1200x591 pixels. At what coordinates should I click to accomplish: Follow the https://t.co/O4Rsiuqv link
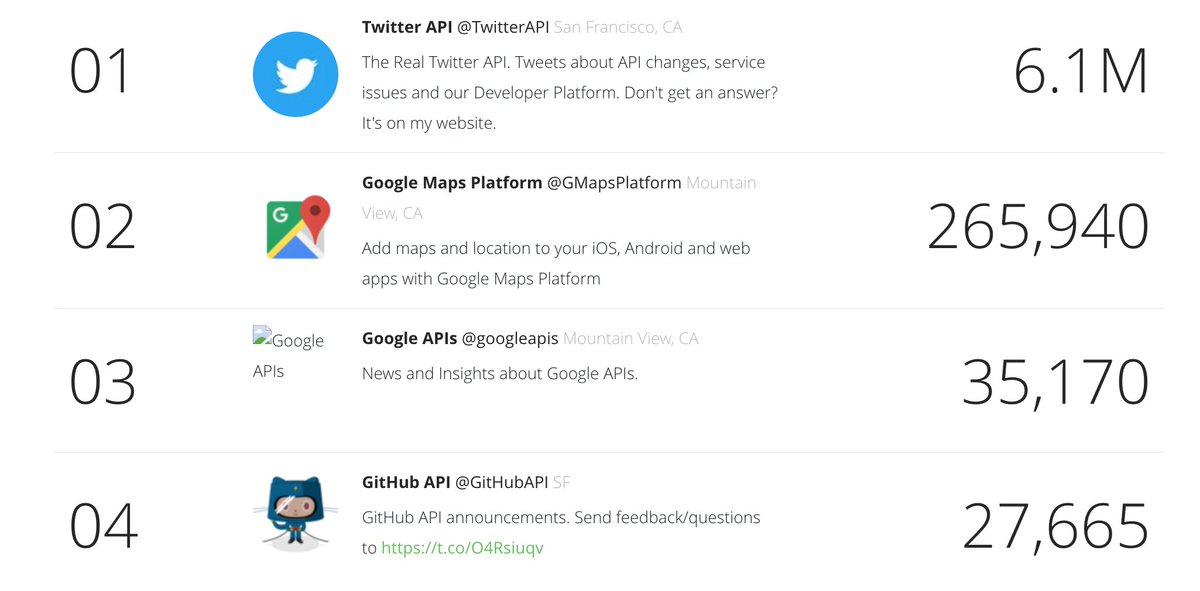(x=462, y=548)
